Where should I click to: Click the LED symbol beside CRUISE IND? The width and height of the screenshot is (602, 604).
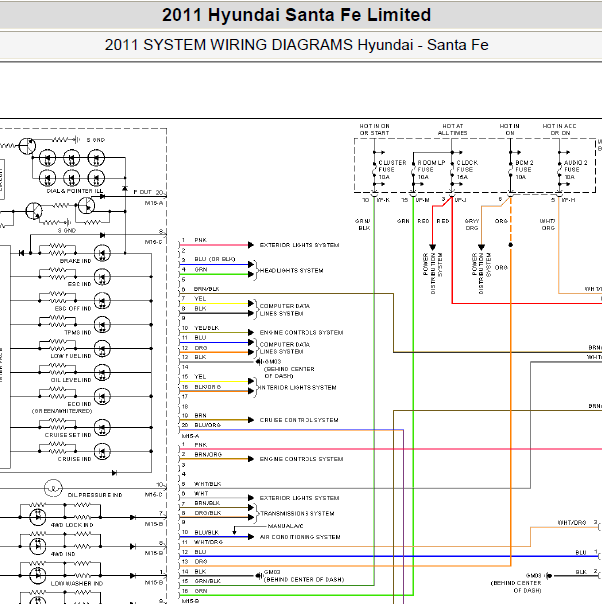pos(102,451)
